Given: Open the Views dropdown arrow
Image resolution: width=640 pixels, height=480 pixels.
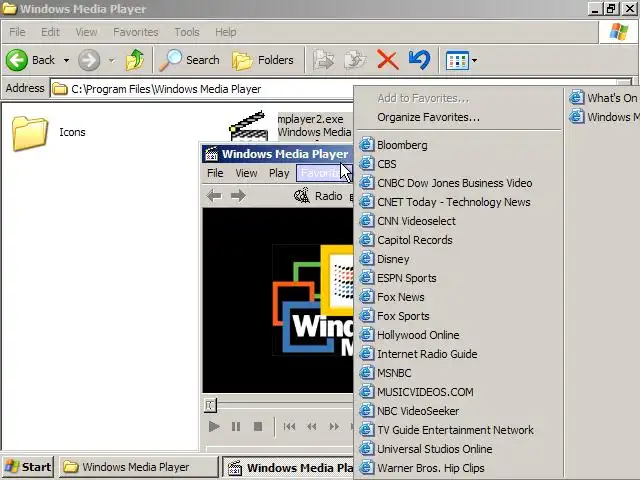Looking at the screenshot, I should 474,60.
